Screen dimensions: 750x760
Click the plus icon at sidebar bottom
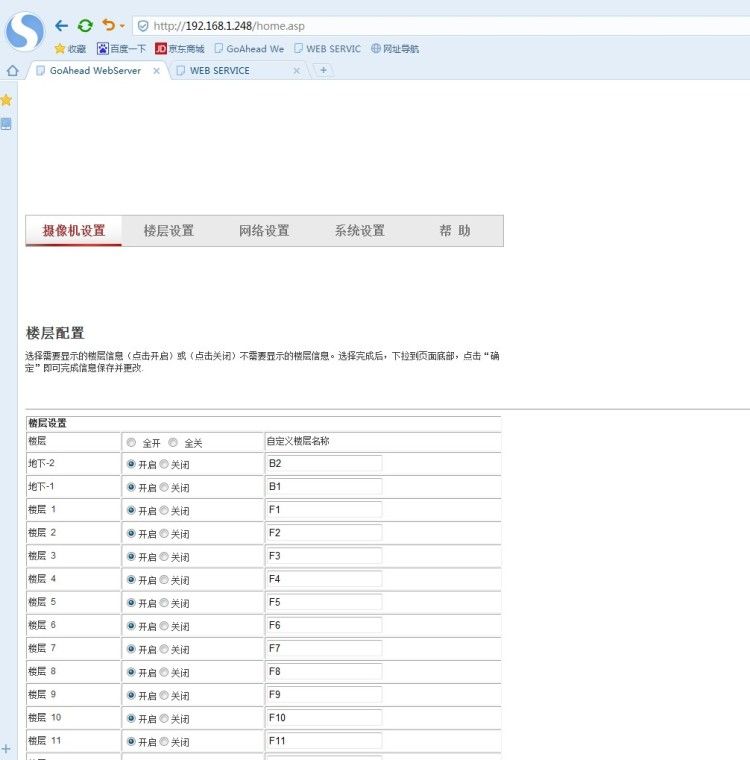(6, 749)
